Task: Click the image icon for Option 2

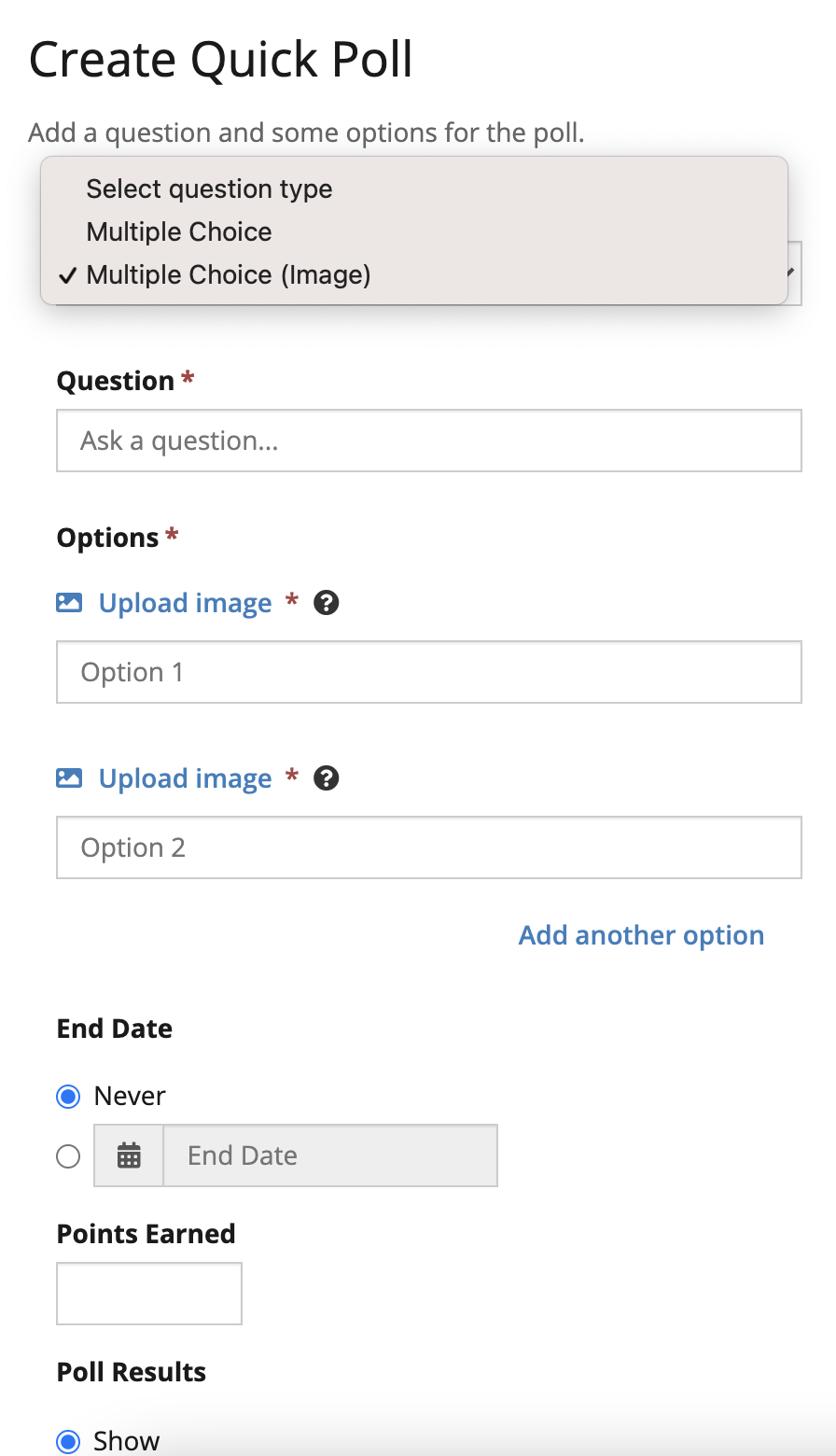Action: [69, 778]
